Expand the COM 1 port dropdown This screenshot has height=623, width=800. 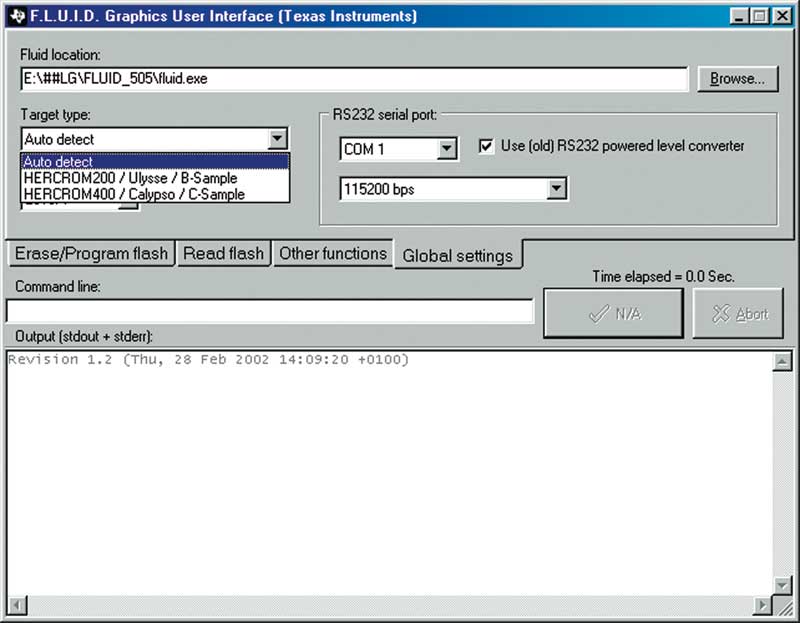pos(447,148)
